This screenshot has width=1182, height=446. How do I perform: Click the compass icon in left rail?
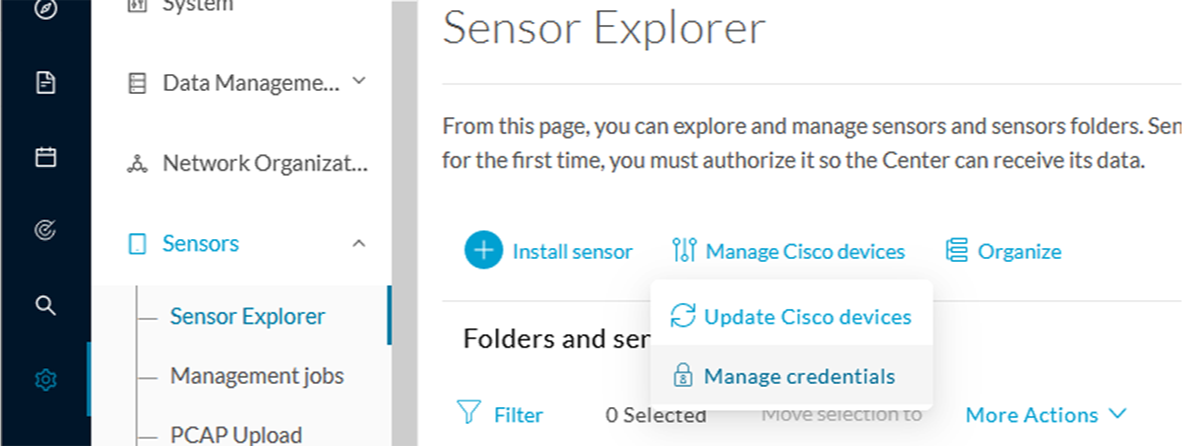pyautogui.click(x=46, y=10)
